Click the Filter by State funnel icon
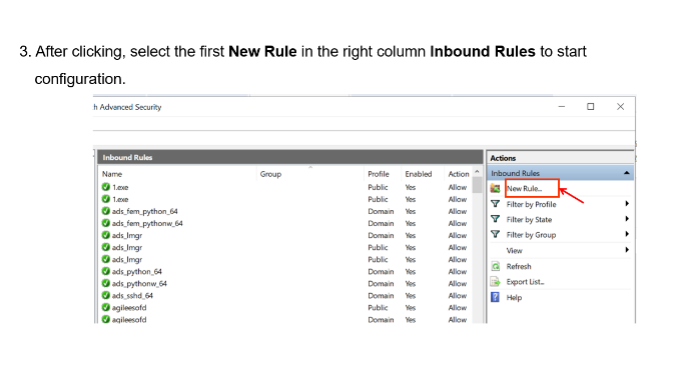Viewport: 680px width, 380px height. click(495, 219)
